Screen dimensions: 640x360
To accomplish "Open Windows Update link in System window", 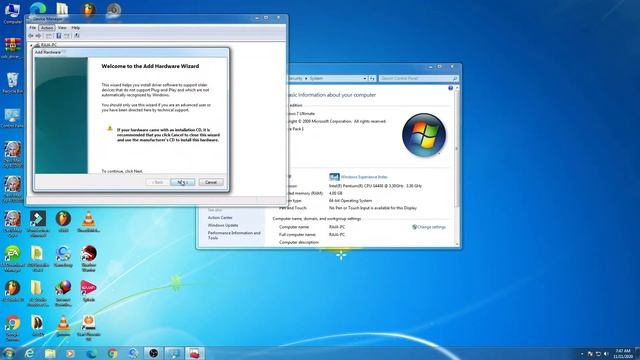I will [x=223, y=225].
